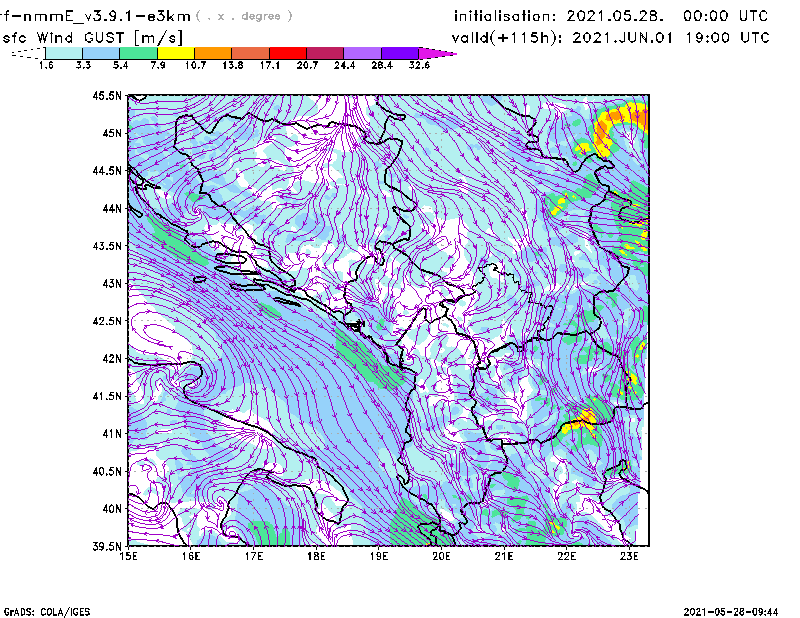The width and height of the screenshot is (800, 618).
Task: Click the white dashed arrow below 1.6 in legend
Action: click(x=28, y=53)
